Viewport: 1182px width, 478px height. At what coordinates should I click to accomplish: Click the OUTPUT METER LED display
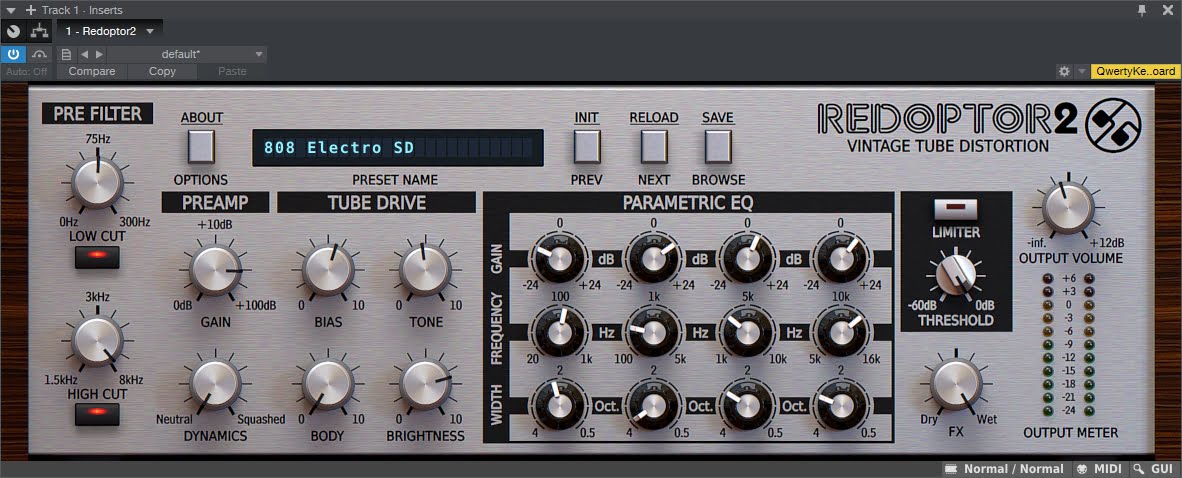click(x=1067, y=345)
